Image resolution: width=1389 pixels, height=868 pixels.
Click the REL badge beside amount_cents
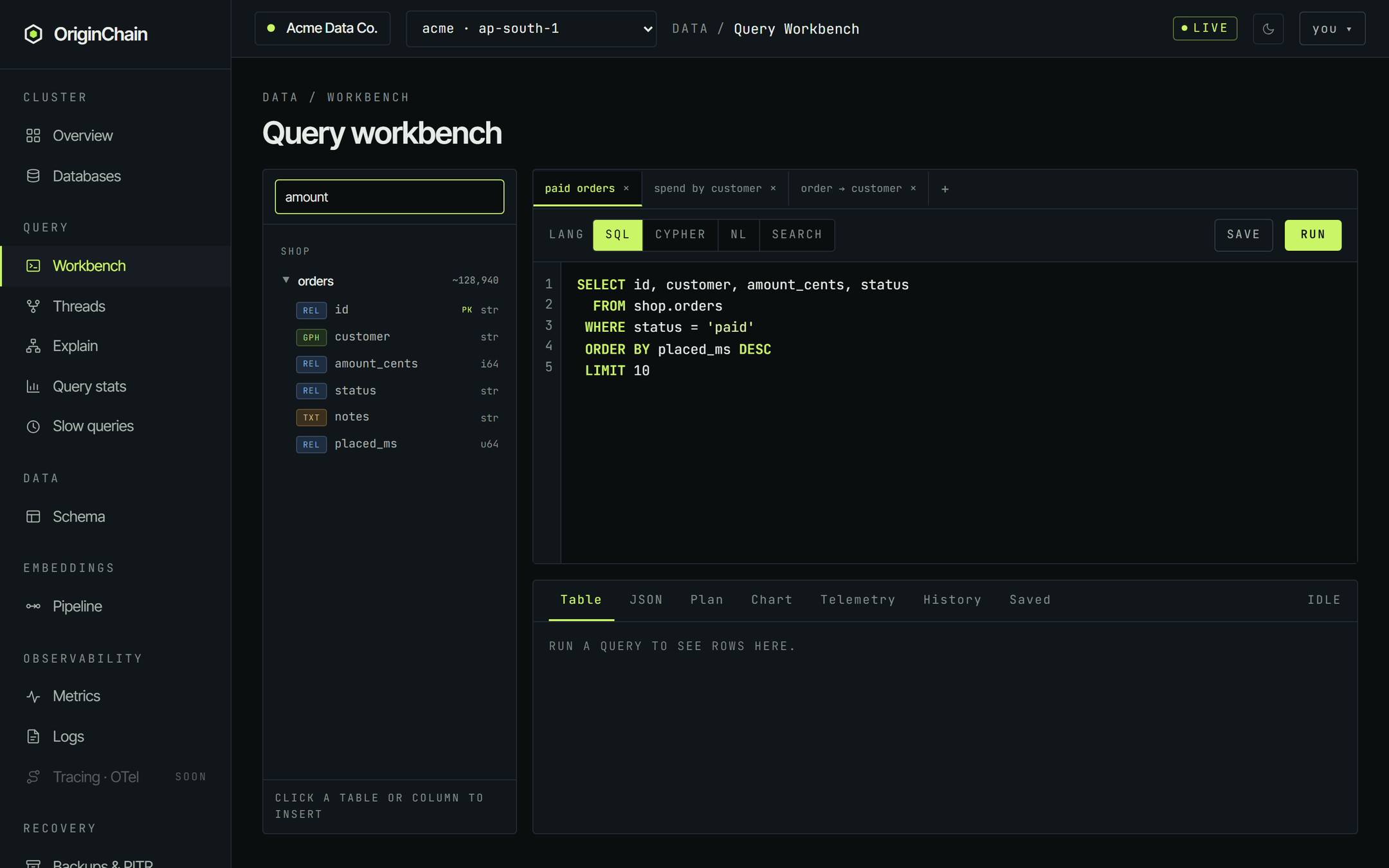pyautogui.click(x=311, y=364)
